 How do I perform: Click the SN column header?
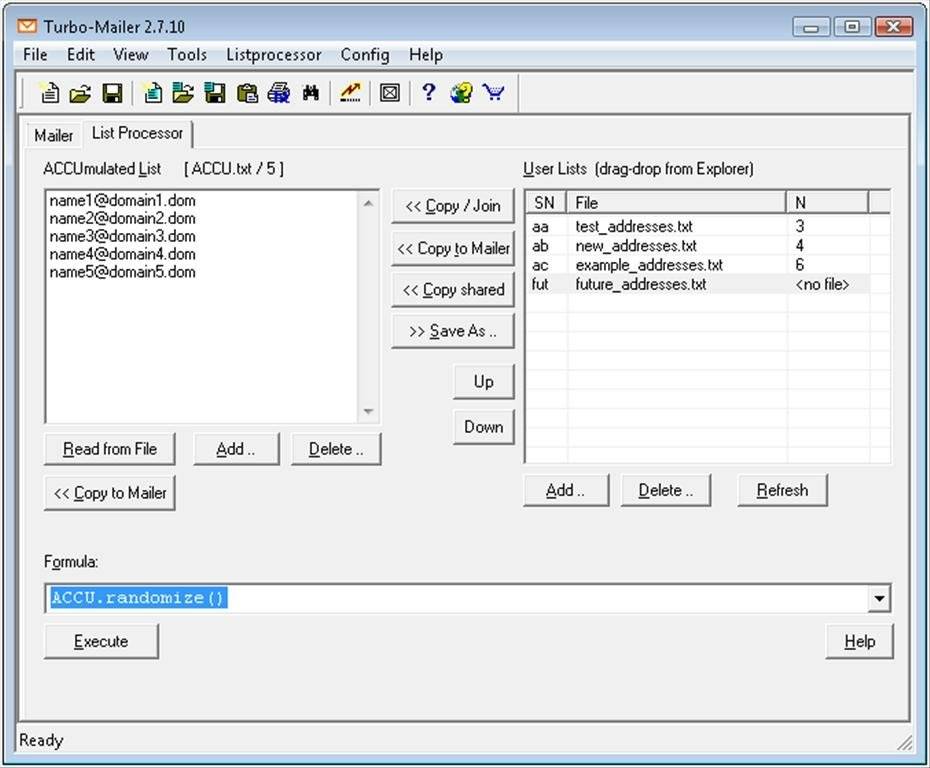(546, 203)
